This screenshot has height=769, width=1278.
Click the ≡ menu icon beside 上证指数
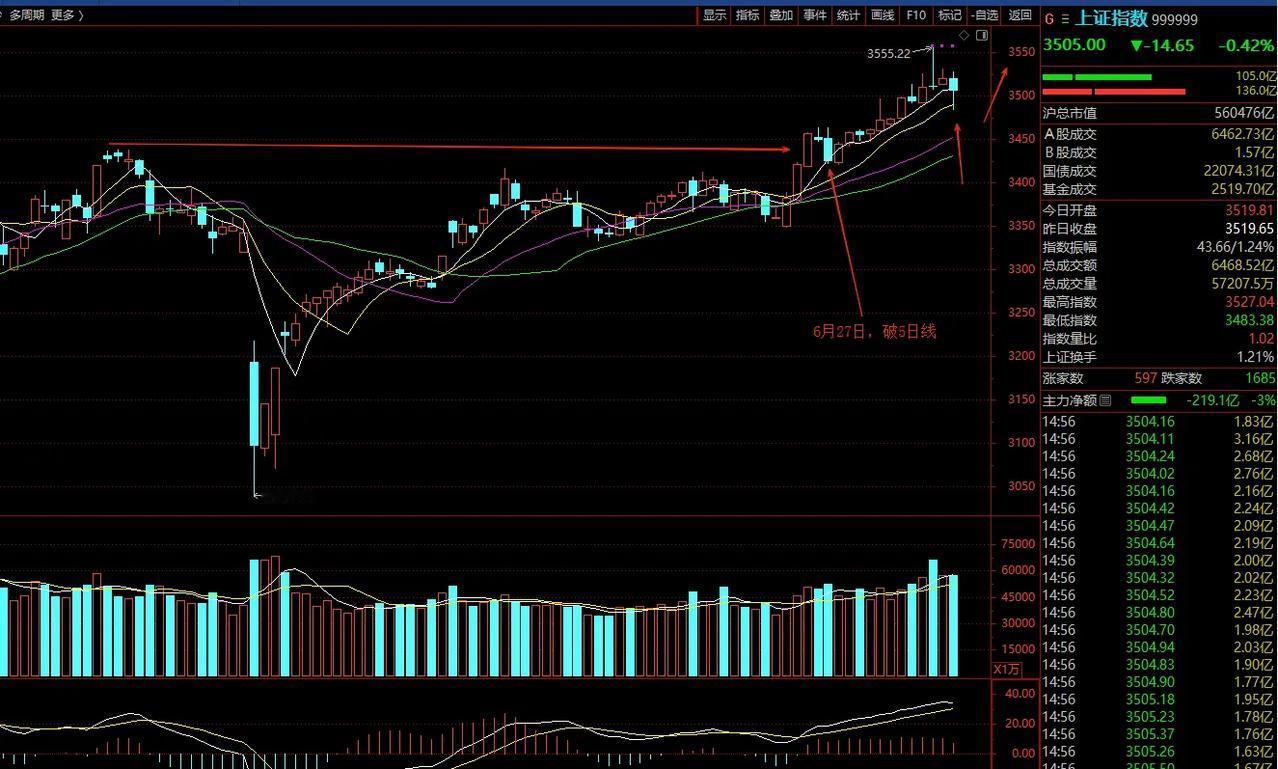[1065, 19]
